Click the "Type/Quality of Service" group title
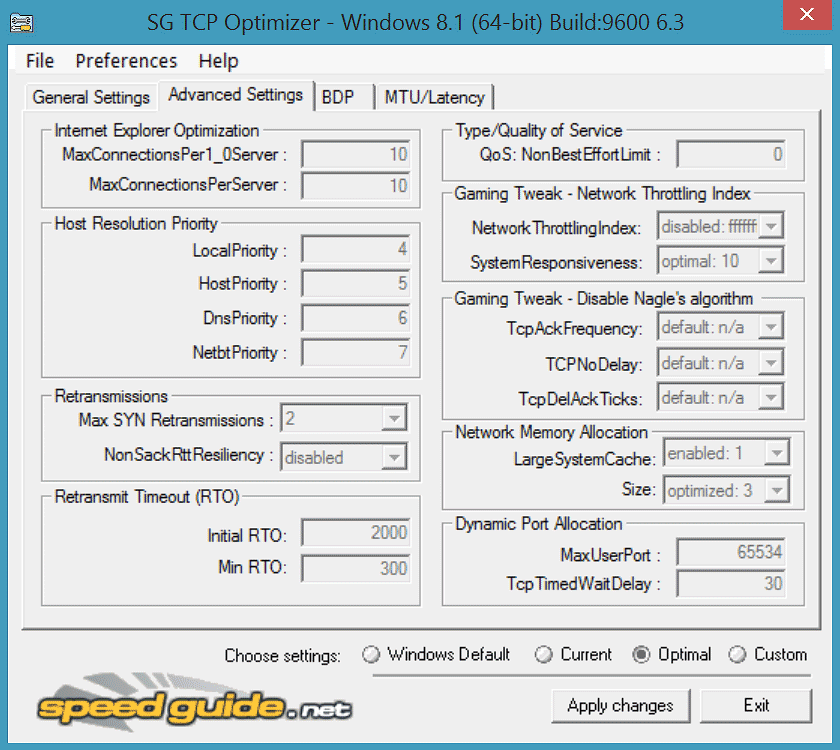840x750 pixels. click(538, 130)
